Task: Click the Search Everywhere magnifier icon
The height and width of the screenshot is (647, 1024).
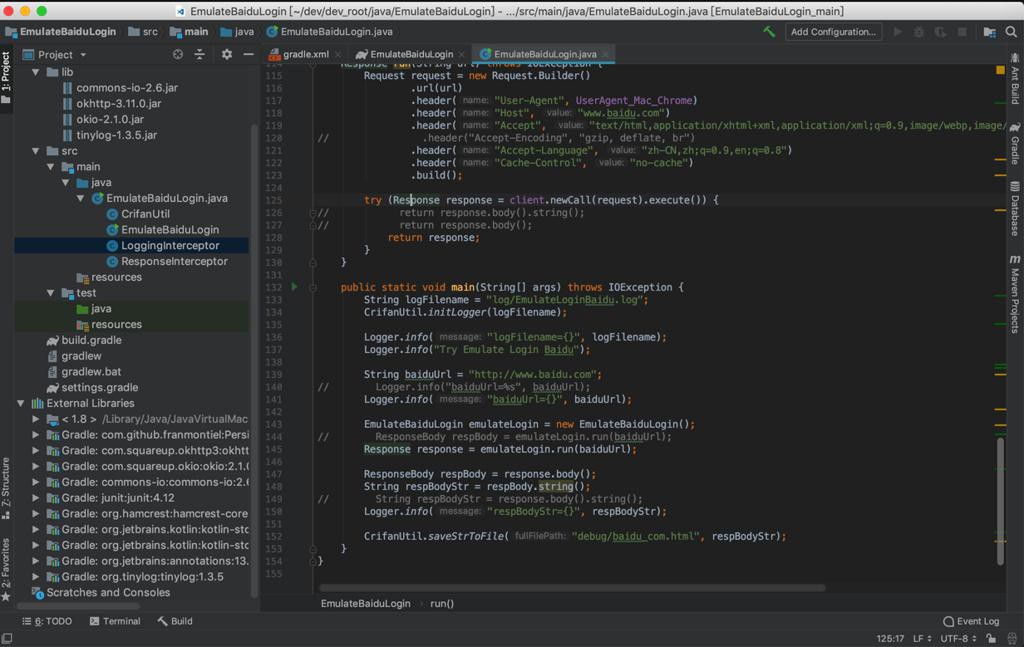Action: [1010, 32]
